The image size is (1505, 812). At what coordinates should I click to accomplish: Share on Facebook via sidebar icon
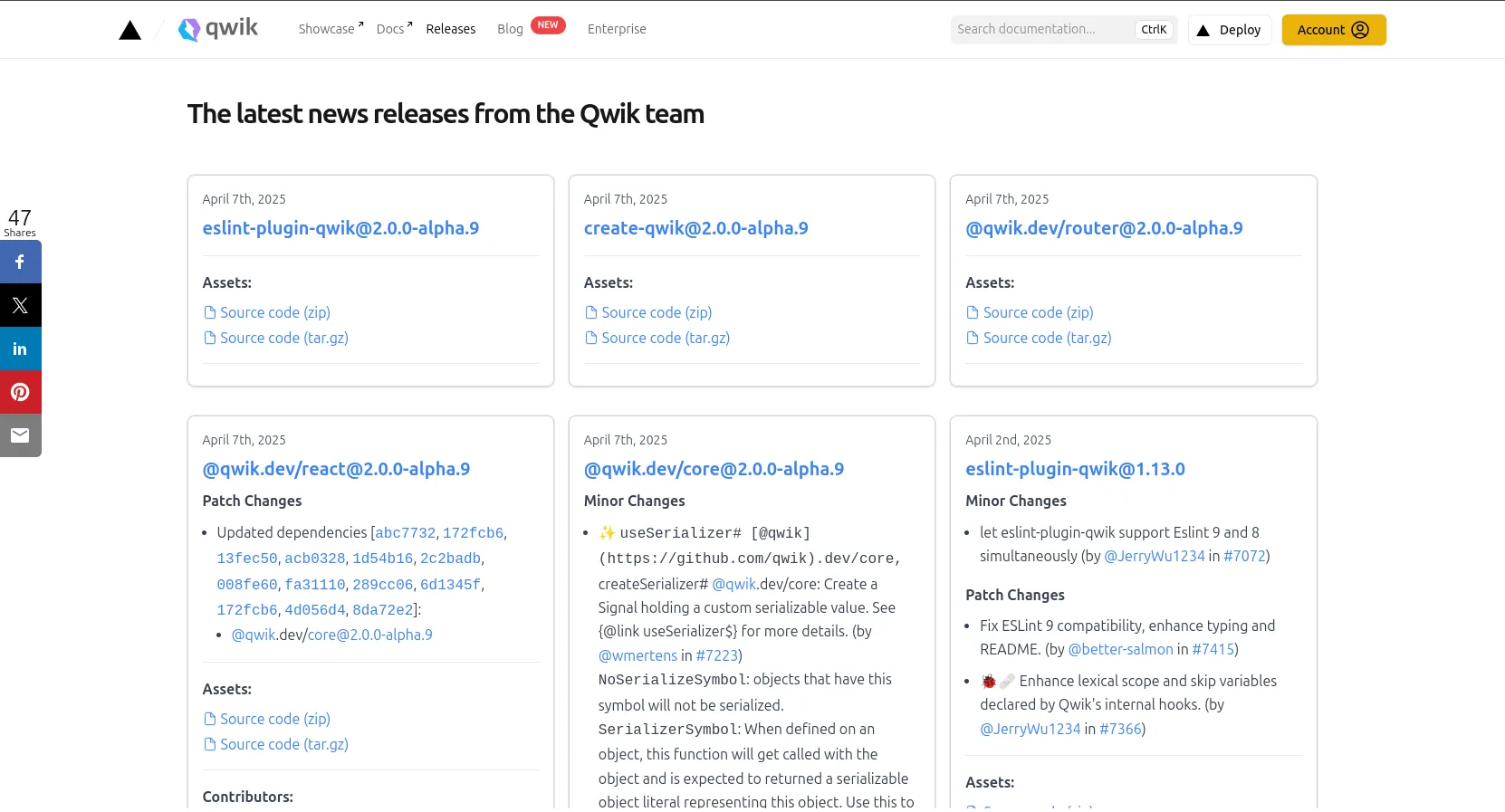point(20,262)
